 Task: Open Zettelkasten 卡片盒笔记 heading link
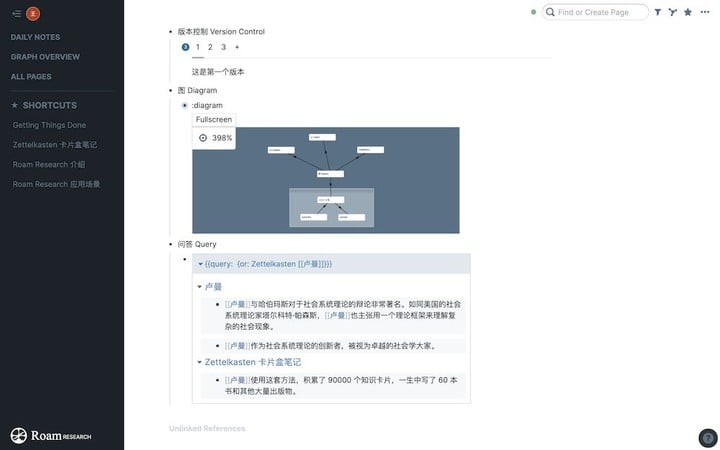pos(253,362)
